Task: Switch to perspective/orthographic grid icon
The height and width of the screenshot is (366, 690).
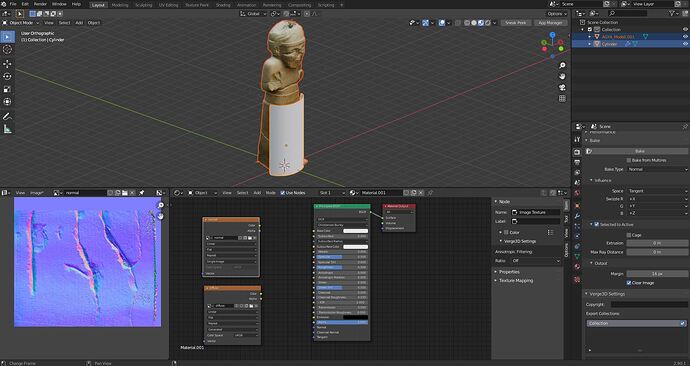Action: coord(562,99)
